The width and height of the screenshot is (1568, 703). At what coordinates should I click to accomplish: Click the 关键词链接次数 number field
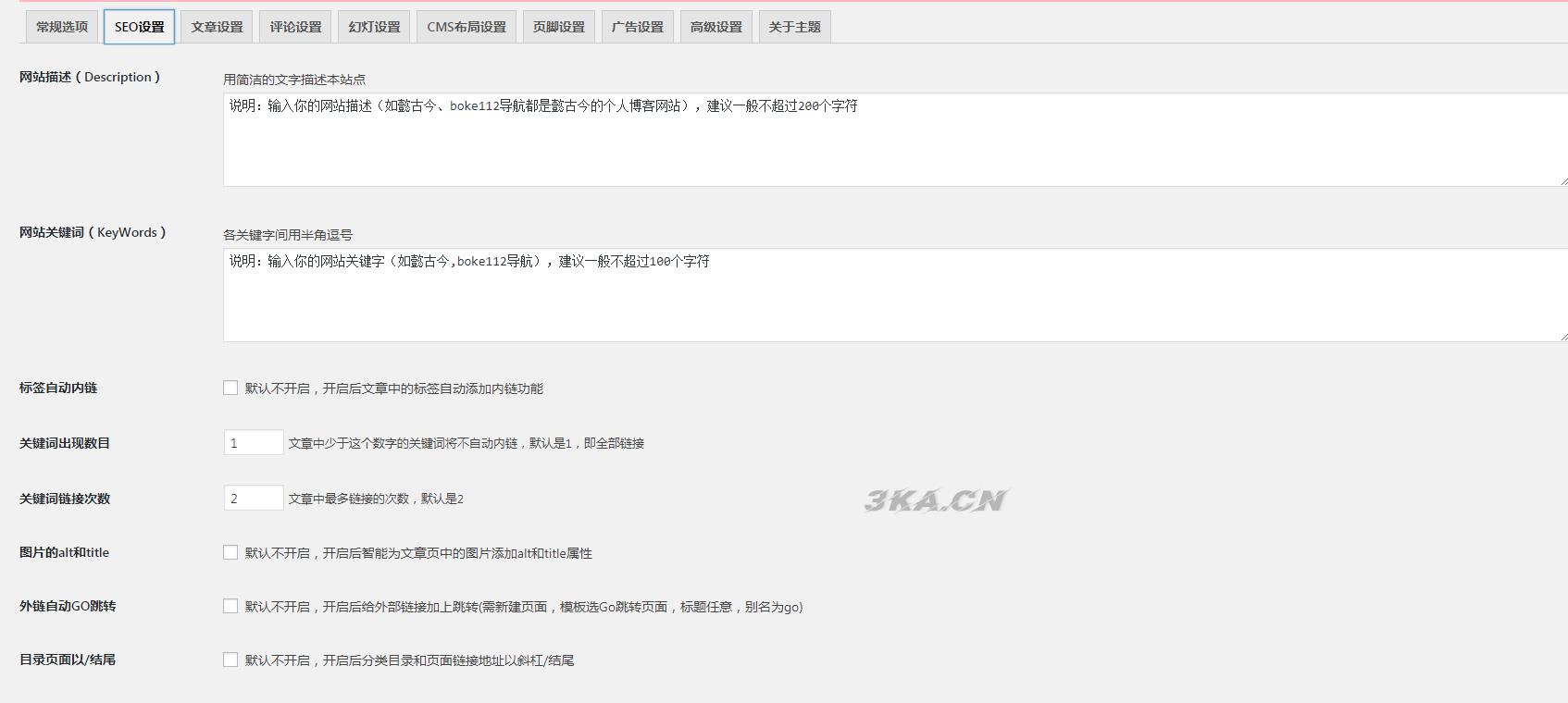coord(254,499)
